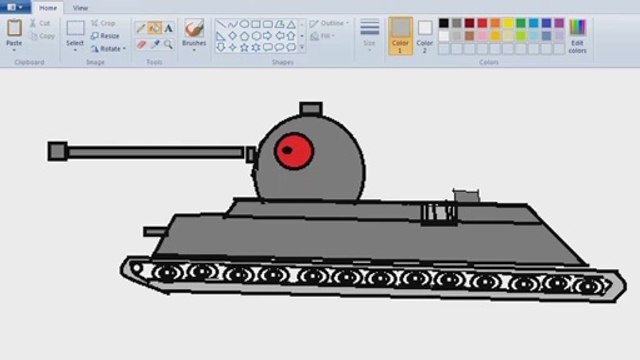Expand the Shapes gallery with More arrow
640x360 pixels.
coord(302,47)
